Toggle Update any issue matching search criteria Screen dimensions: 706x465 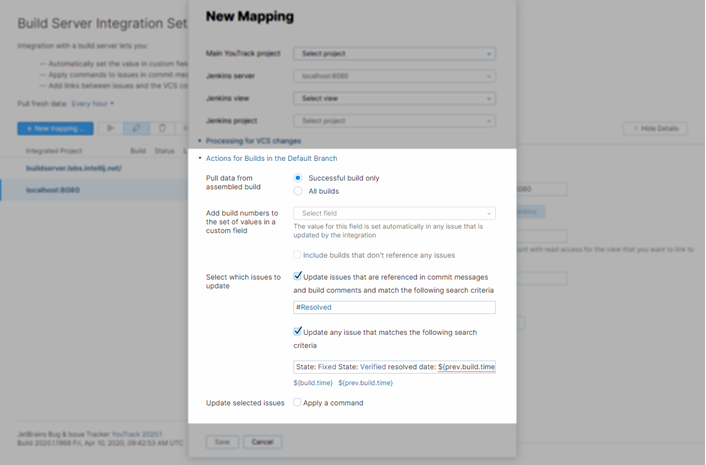point(297,331)
